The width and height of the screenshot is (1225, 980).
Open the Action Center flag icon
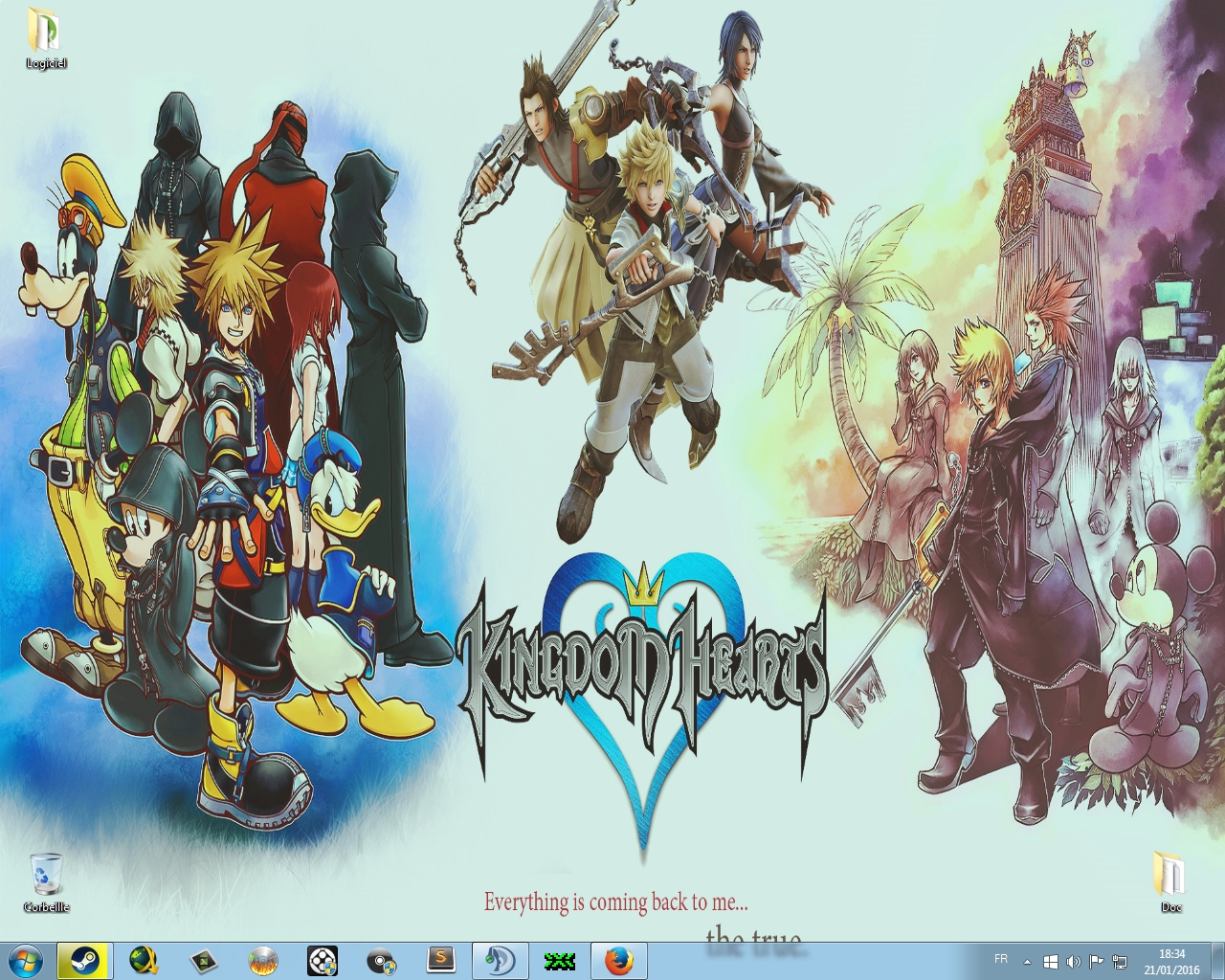[1097, 962]
